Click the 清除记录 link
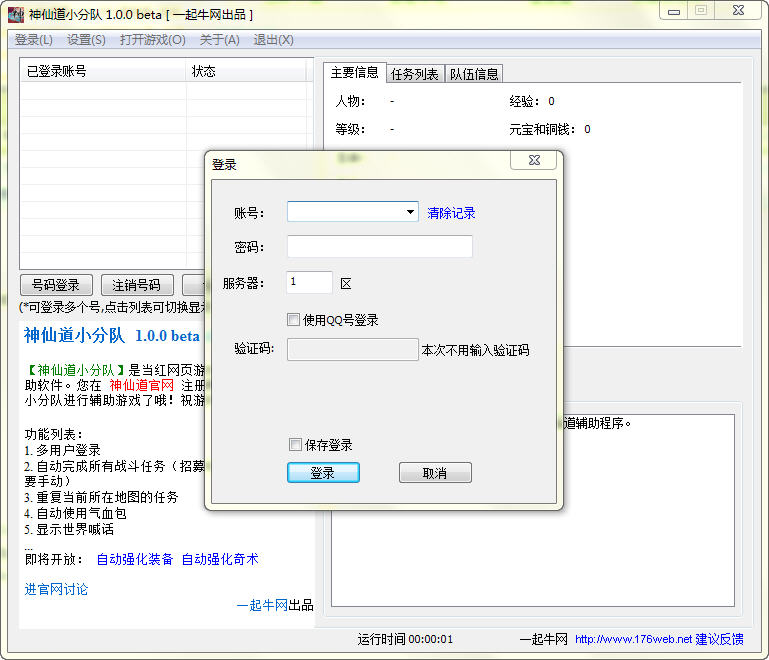 [451, 213]
